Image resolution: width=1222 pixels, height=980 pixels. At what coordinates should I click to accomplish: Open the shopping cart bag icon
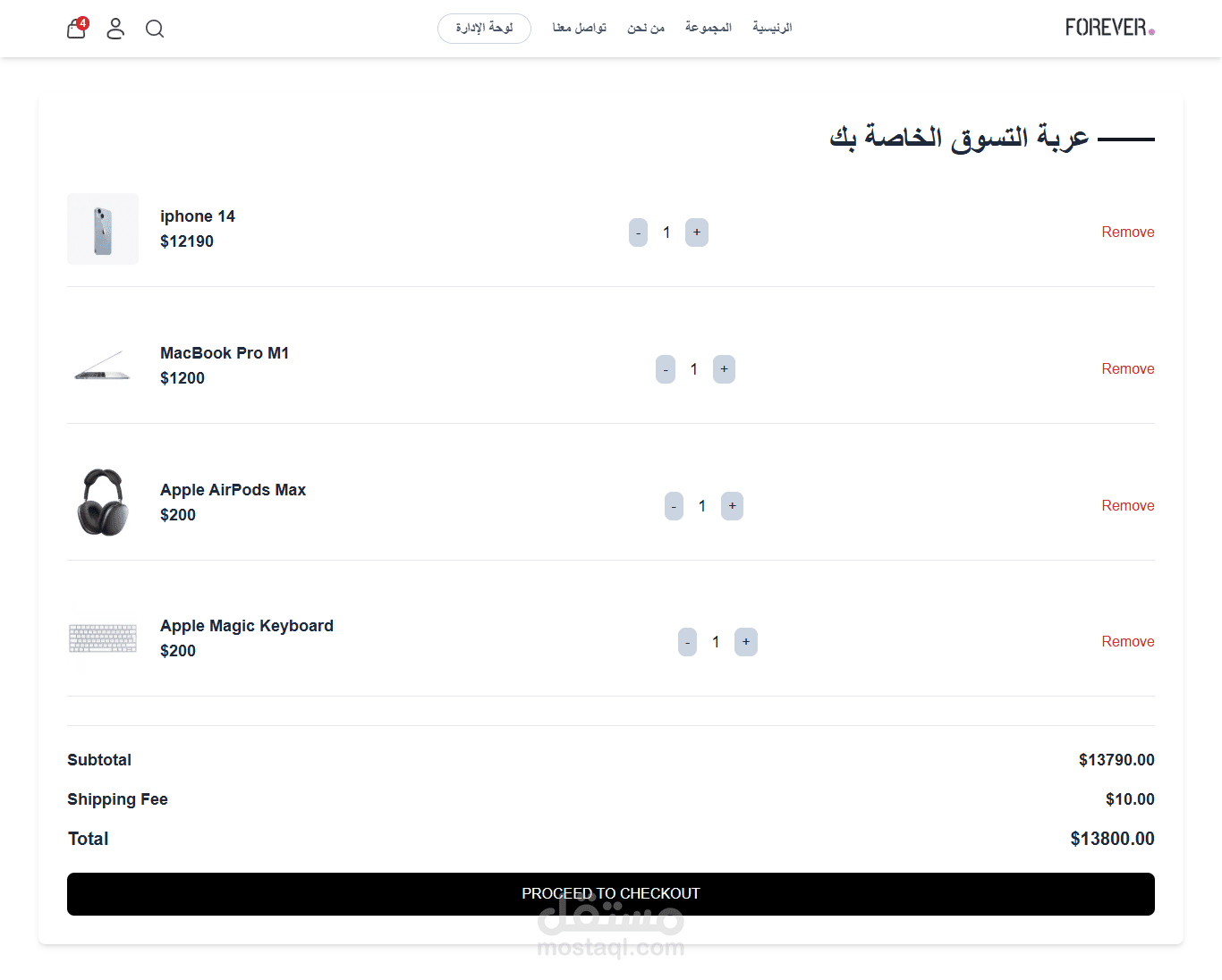pos(77,29)
